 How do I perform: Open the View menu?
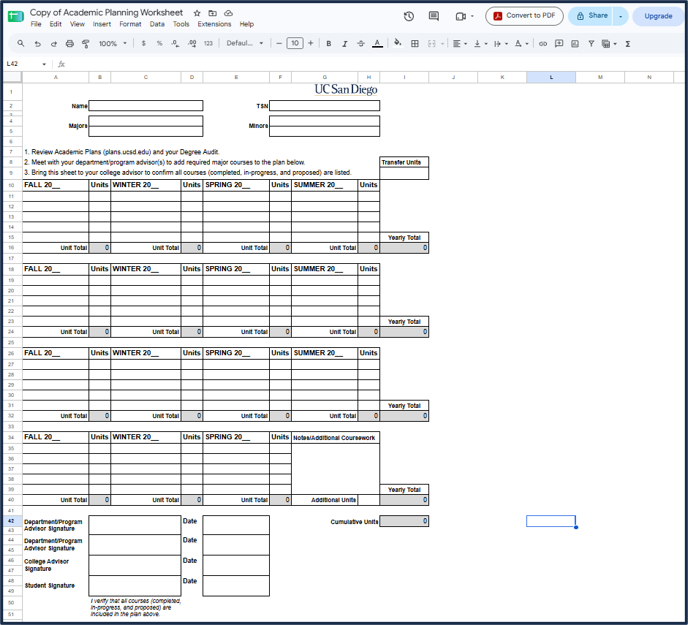pyautogui.click(x=77, y=24)
